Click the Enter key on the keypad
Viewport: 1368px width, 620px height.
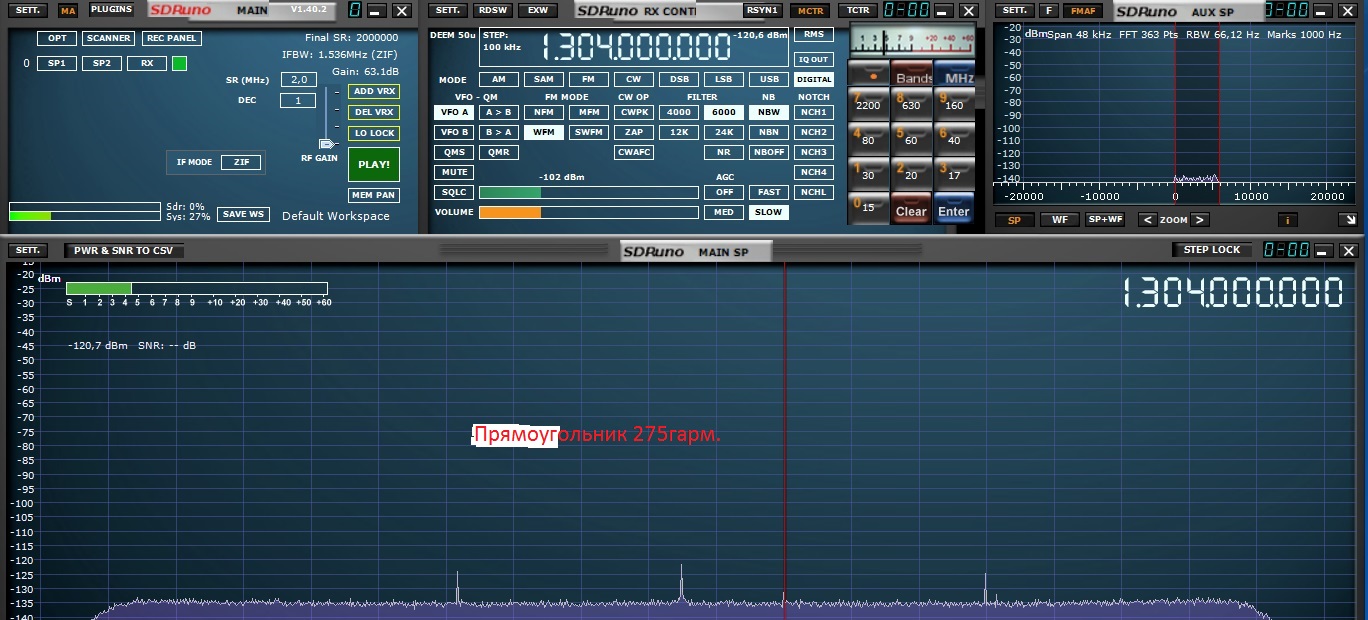pyautogui.click(x=954, y=208)
